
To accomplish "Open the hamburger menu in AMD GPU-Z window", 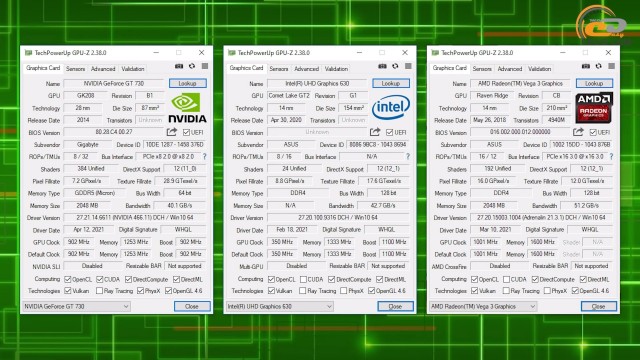I will [x=611, y=66].
